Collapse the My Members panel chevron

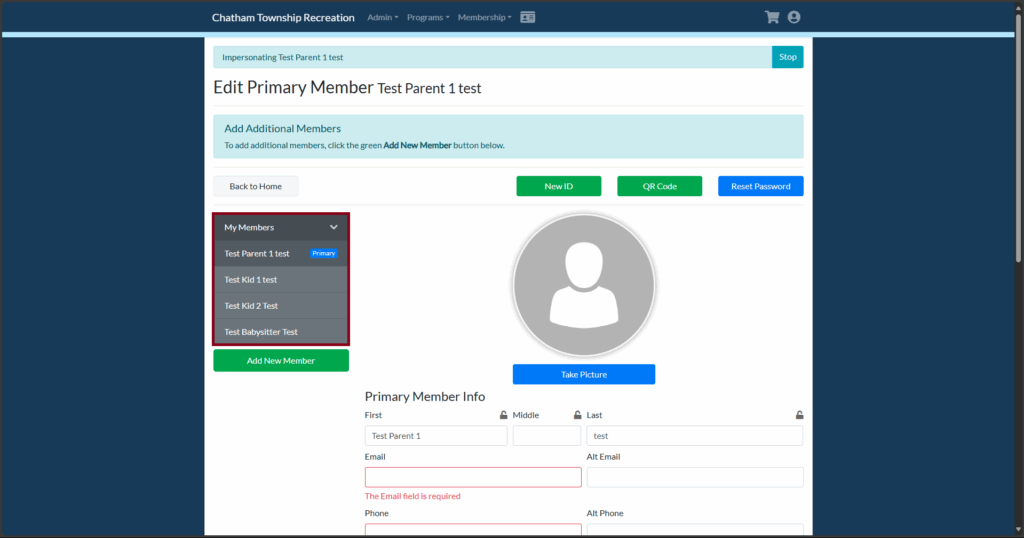(334, 227)
